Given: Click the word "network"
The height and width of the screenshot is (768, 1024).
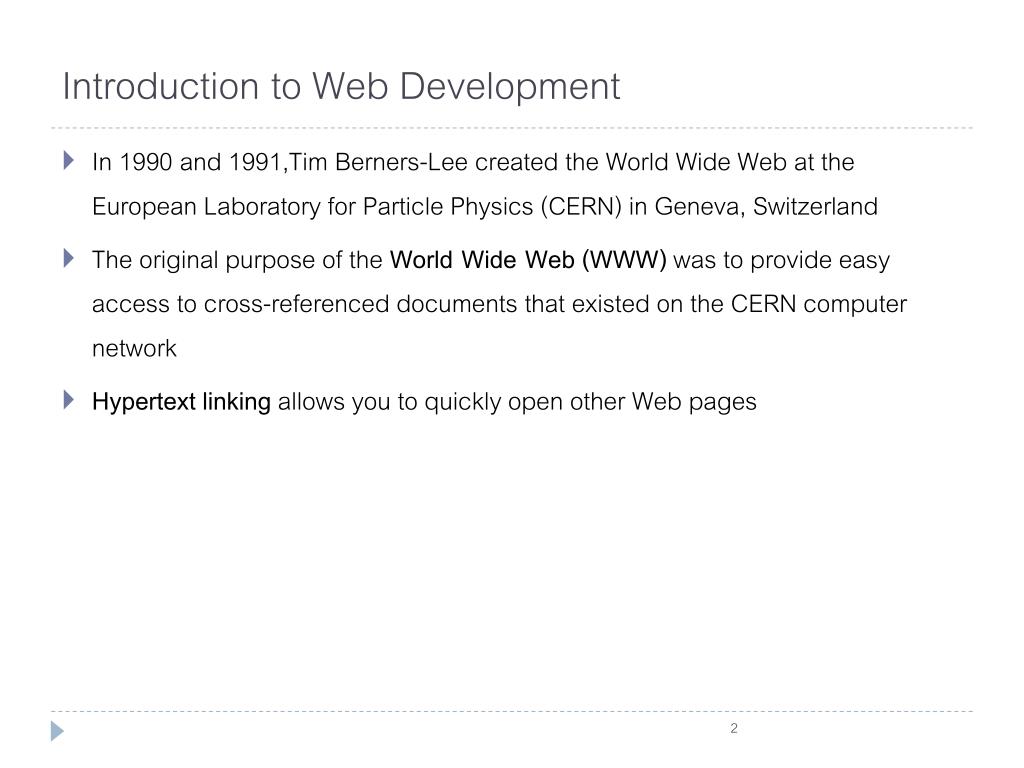Looking at the screenshot, I should coord(135,349).
